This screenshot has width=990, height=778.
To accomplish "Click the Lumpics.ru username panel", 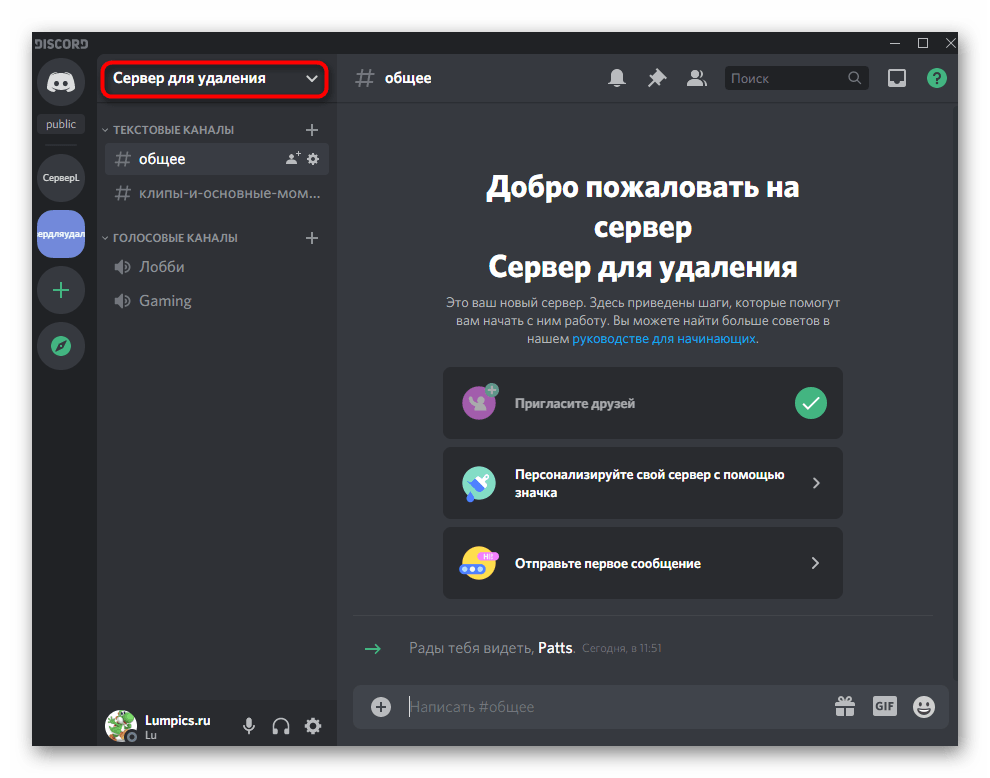I will point(178,727).
